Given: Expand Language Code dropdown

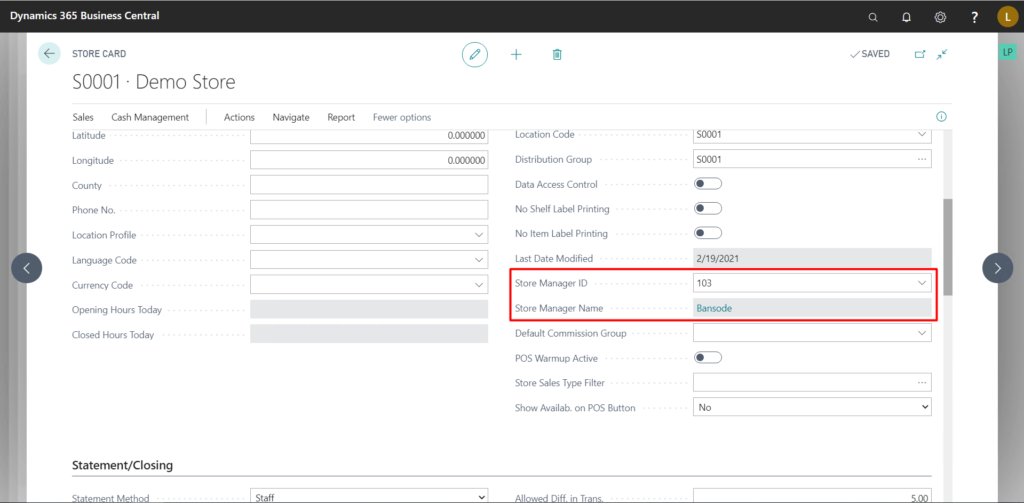Looking at the screenshot, I should coord(479,259).
